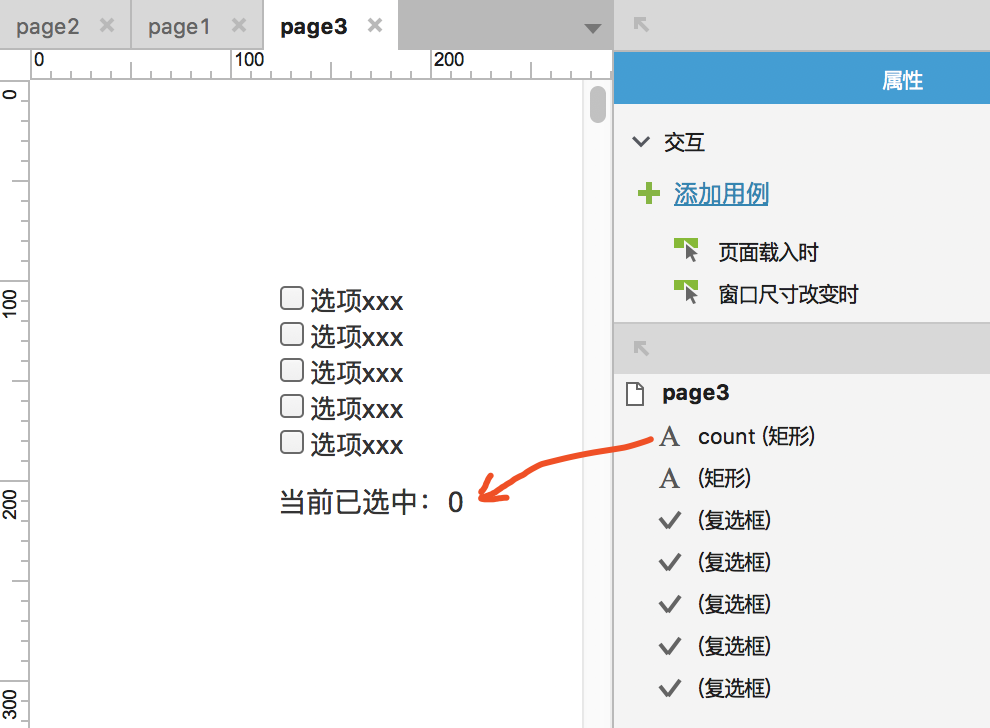Click the green plus add-case icon
Image resolution: width=990 pixels, height=728 pixels.
[648, 193]
